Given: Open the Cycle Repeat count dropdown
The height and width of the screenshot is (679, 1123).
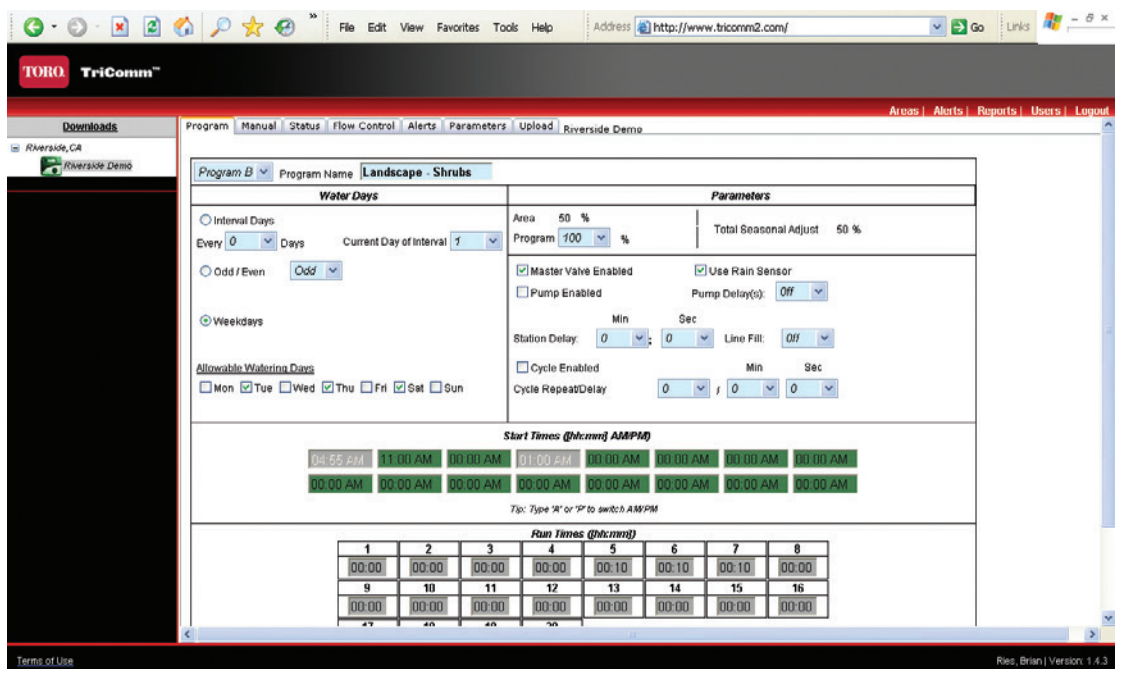Looking at the screenshot, I should (684, 388).
